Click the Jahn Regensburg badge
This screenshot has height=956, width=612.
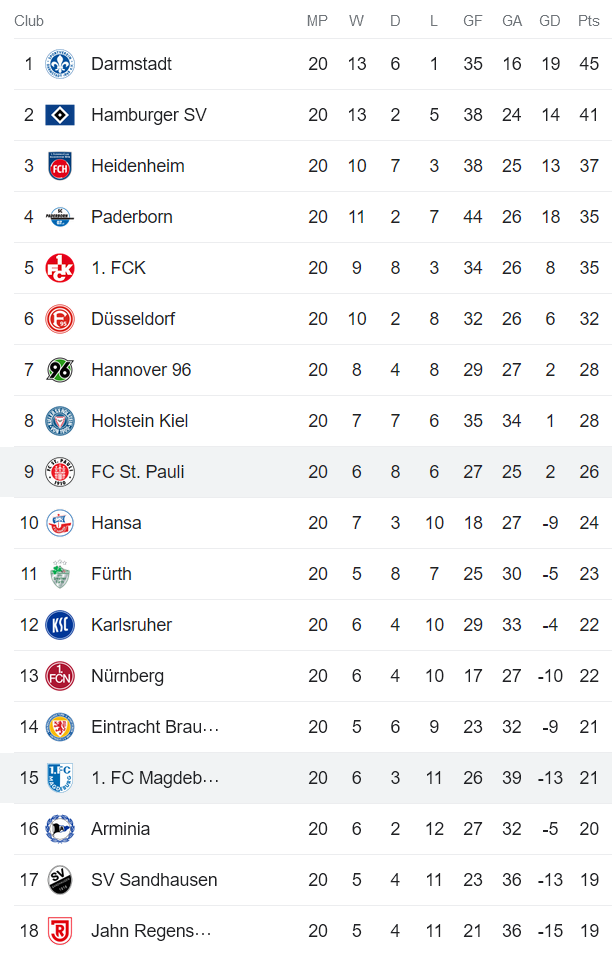[x=58, y=930]
